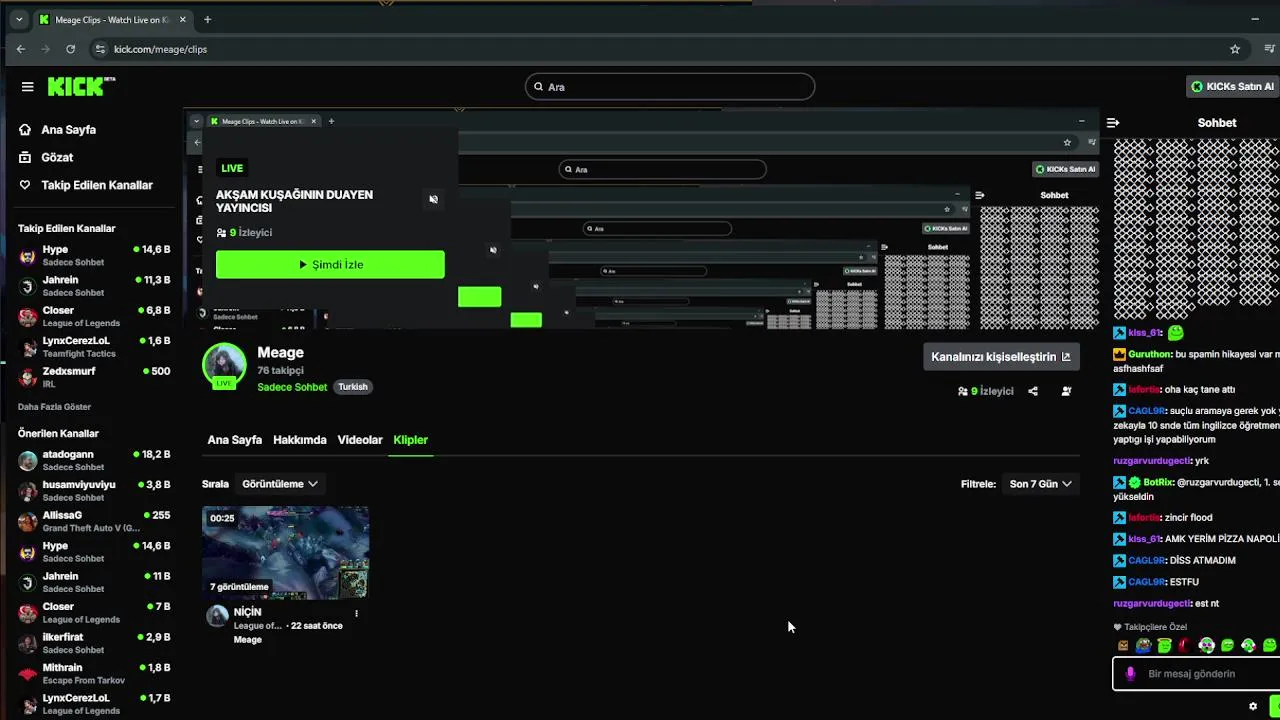Screen dimensions: 1280x720
Task: Click the CAGL9R 'ESTFU' chat message
Action: click(x=1156, y=582)
